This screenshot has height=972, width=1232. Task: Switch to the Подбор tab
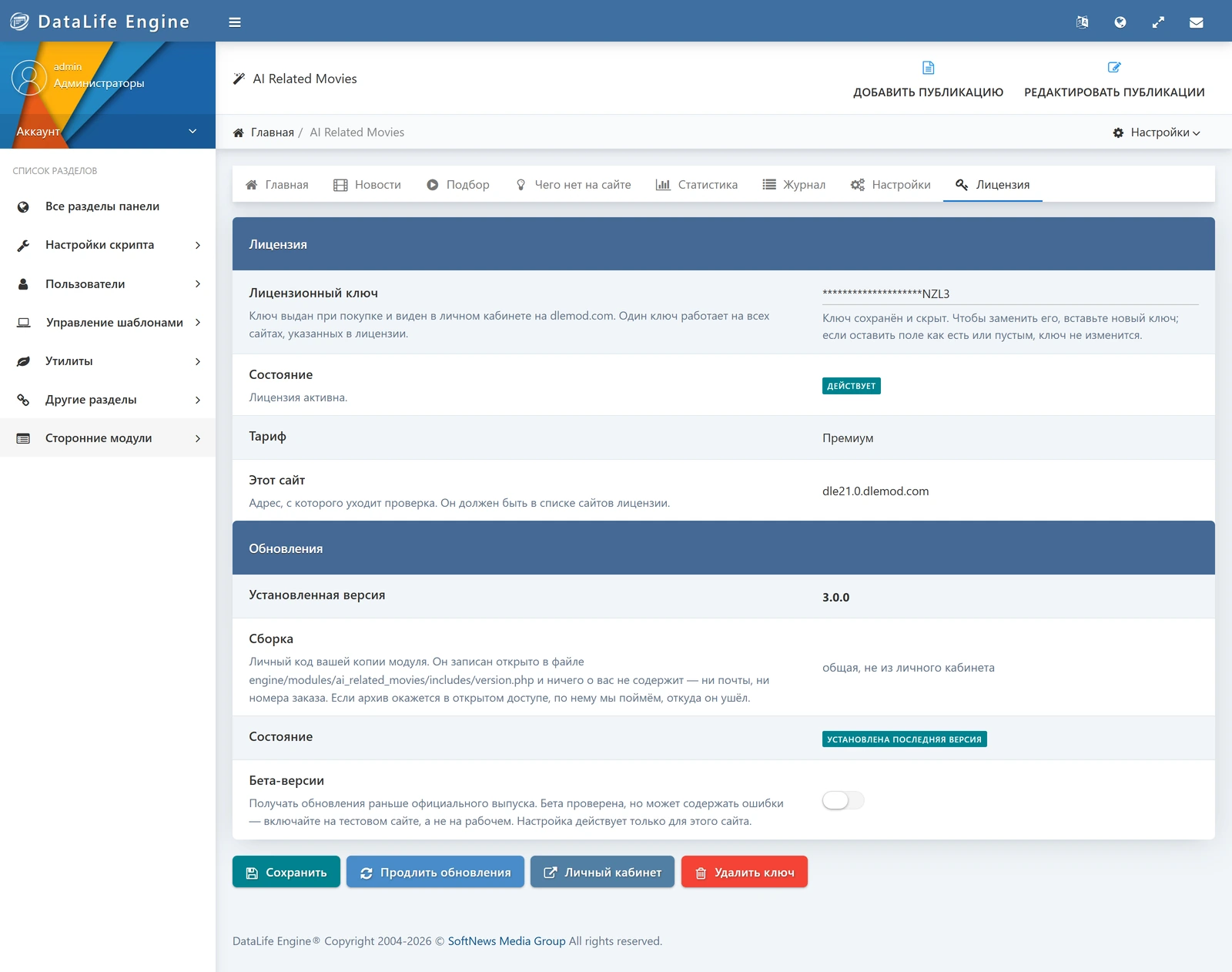click(x=458, y=185)
